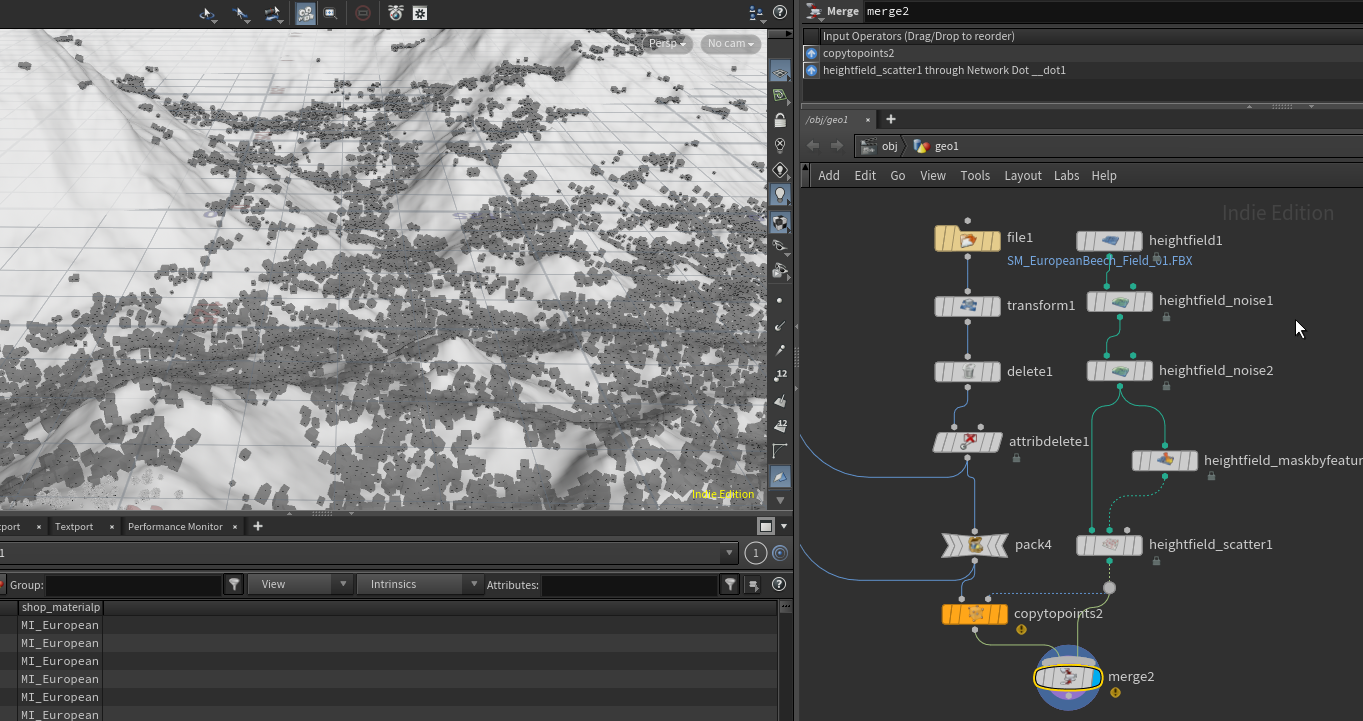
Task: Click the Group filter funnel icon
Action: [x=234, y=584]
